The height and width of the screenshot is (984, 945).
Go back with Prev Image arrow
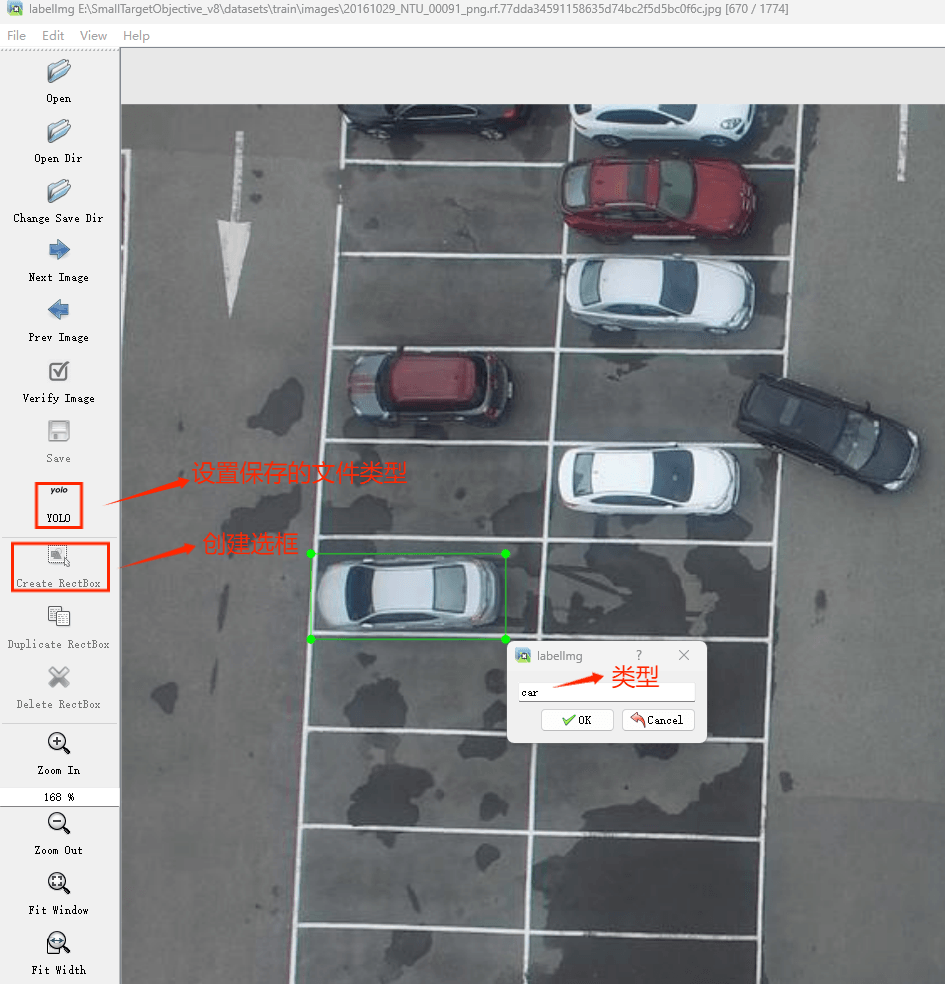(x=59, y=311)
